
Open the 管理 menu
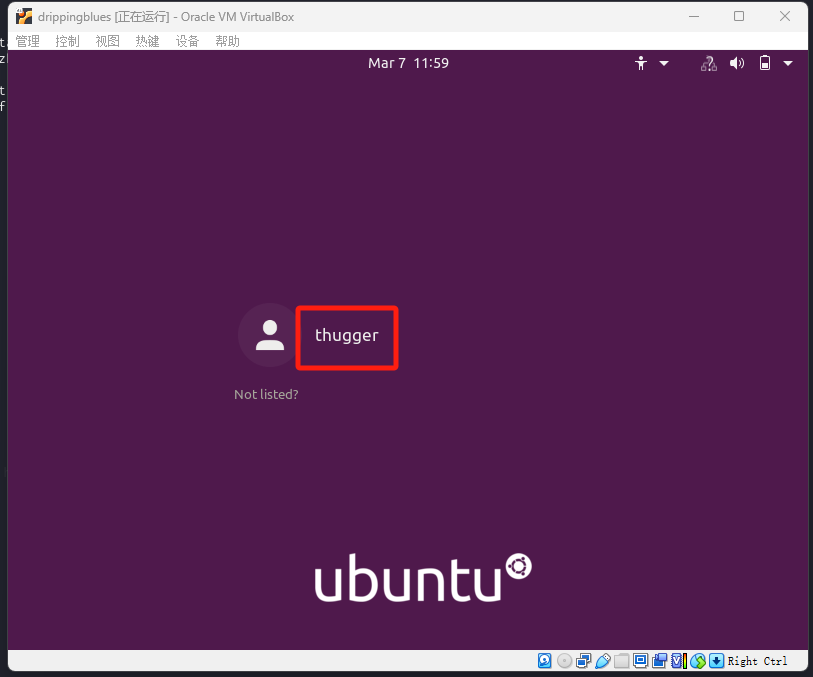27,41
